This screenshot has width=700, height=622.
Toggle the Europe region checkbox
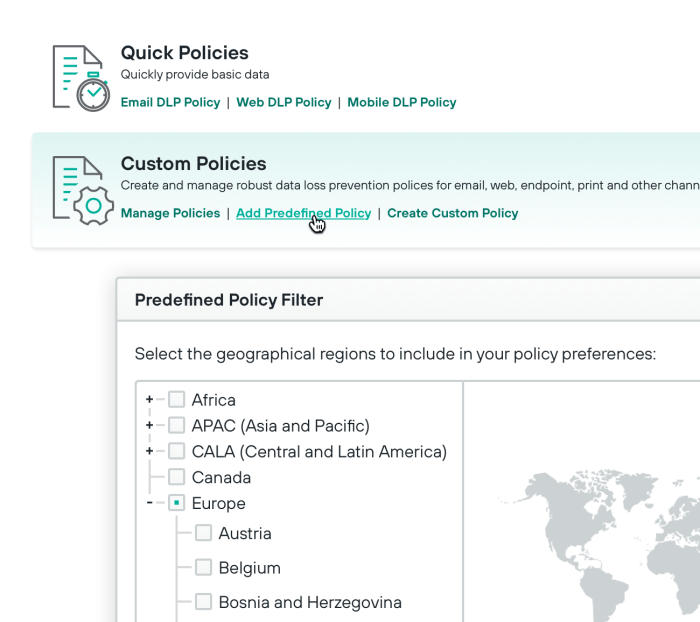[177, 504]
